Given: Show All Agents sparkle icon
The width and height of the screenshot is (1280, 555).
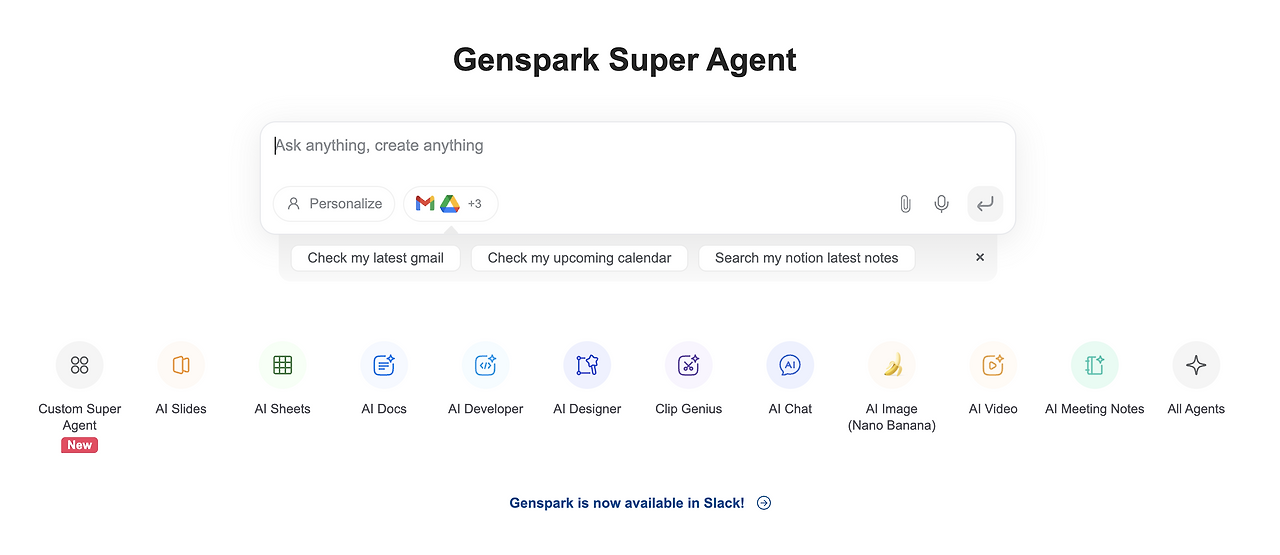Looking at the screenshot, I should (1196, 365).
